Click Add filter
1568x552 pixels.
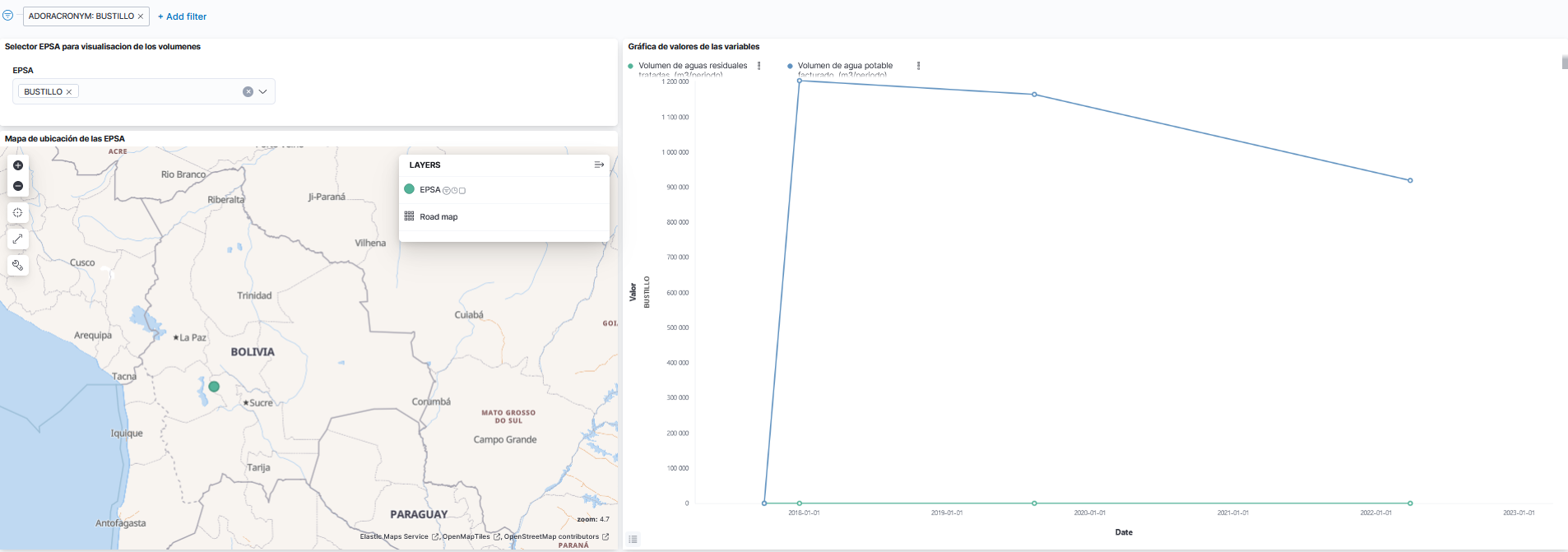click(x=182, y=16)
